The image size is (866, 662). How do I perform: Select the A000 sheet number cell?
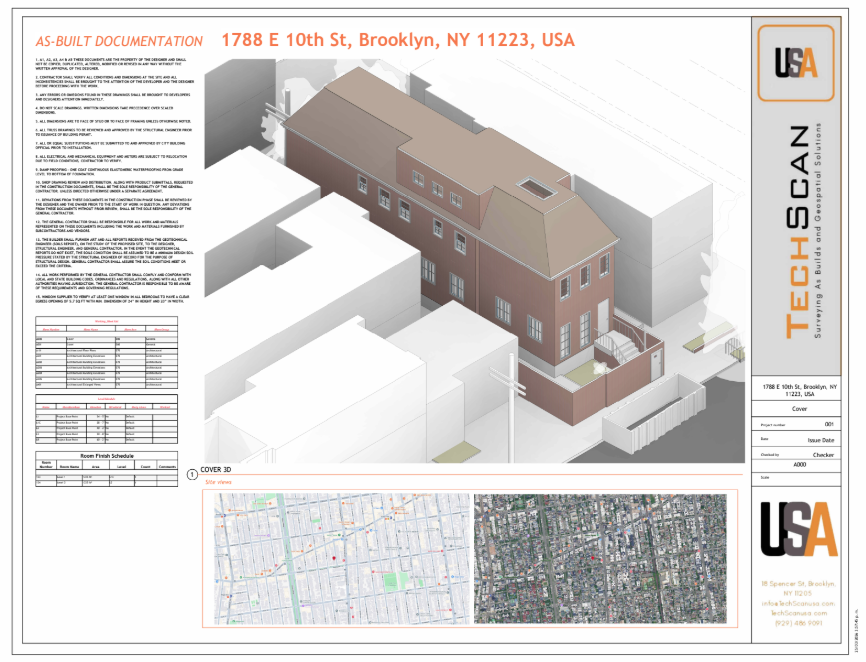[x=799, y=465]
